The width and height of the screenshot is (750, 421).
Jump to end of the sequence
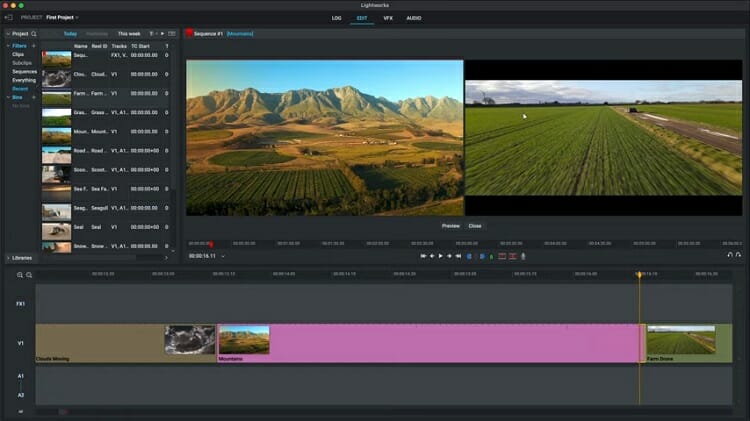pyautogui.click(x=458, y=256)
